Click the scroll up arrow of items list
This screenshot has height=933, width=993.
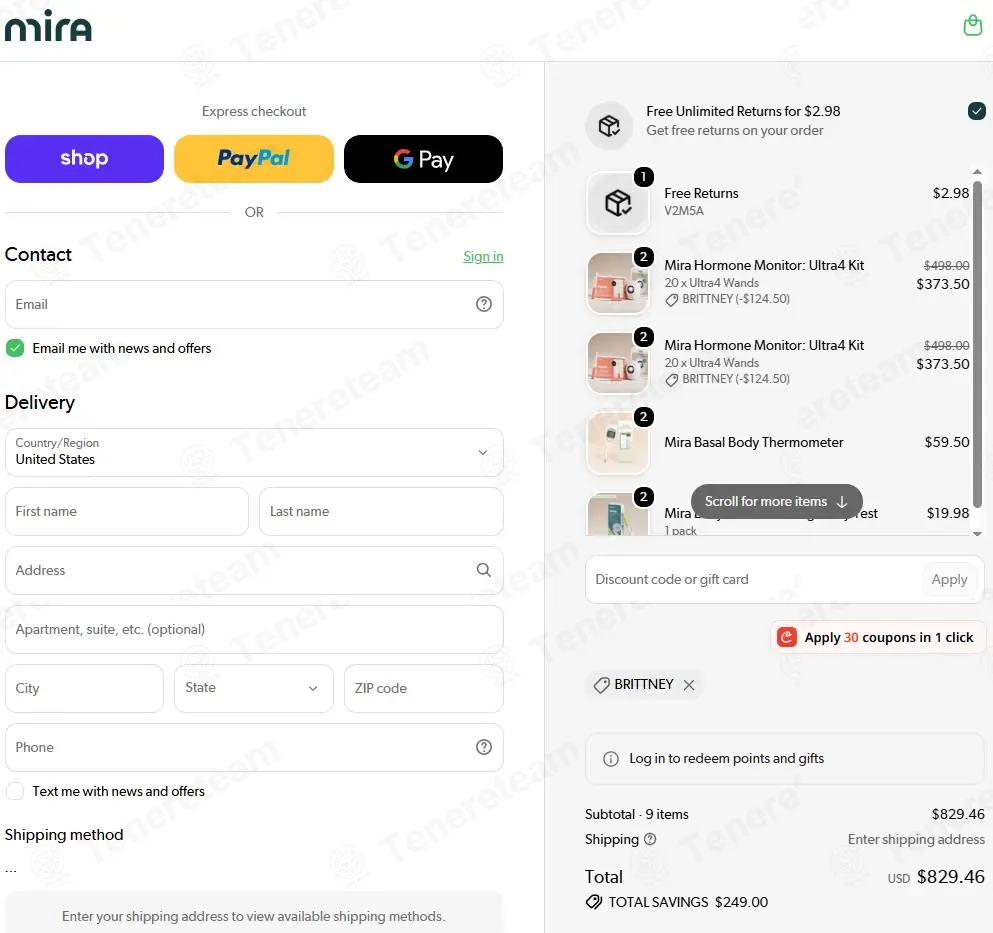tap(977, 172)
